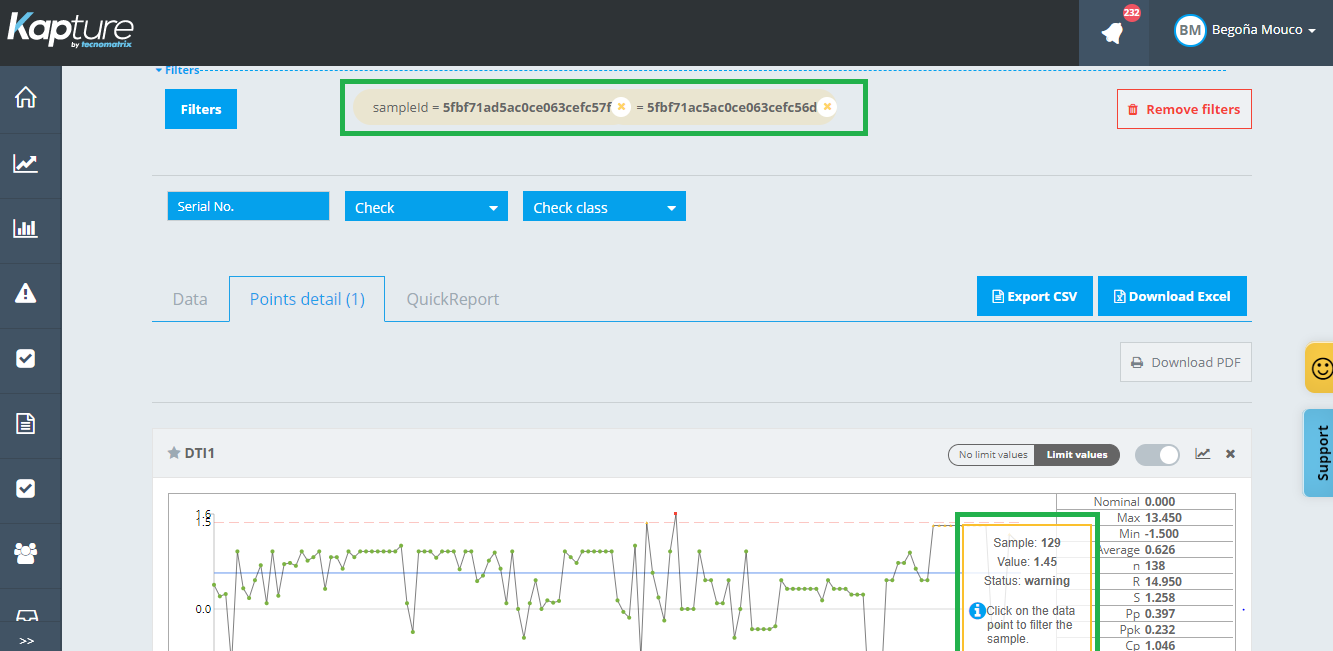Click the red out-of-limit data point on chart
This screenshot has width=1333, height=651.
[x=675, y=514]
